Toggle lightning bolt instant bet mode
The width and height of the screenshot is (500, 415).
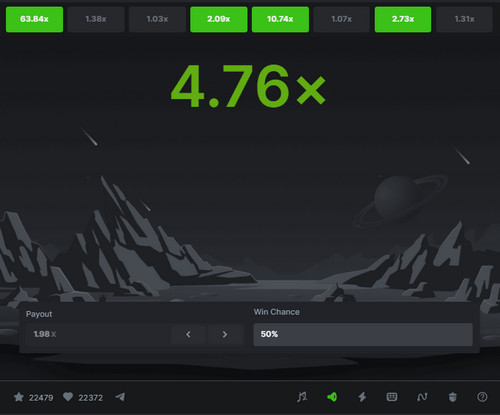coord(362,397)
